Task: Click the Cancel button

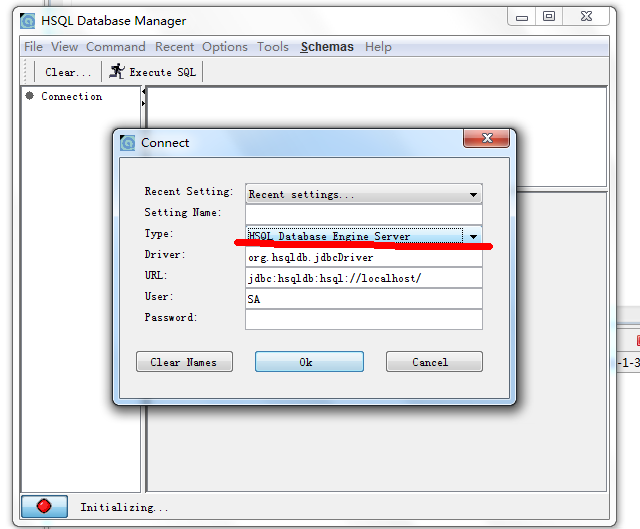Action: click(x=434, y=362)
